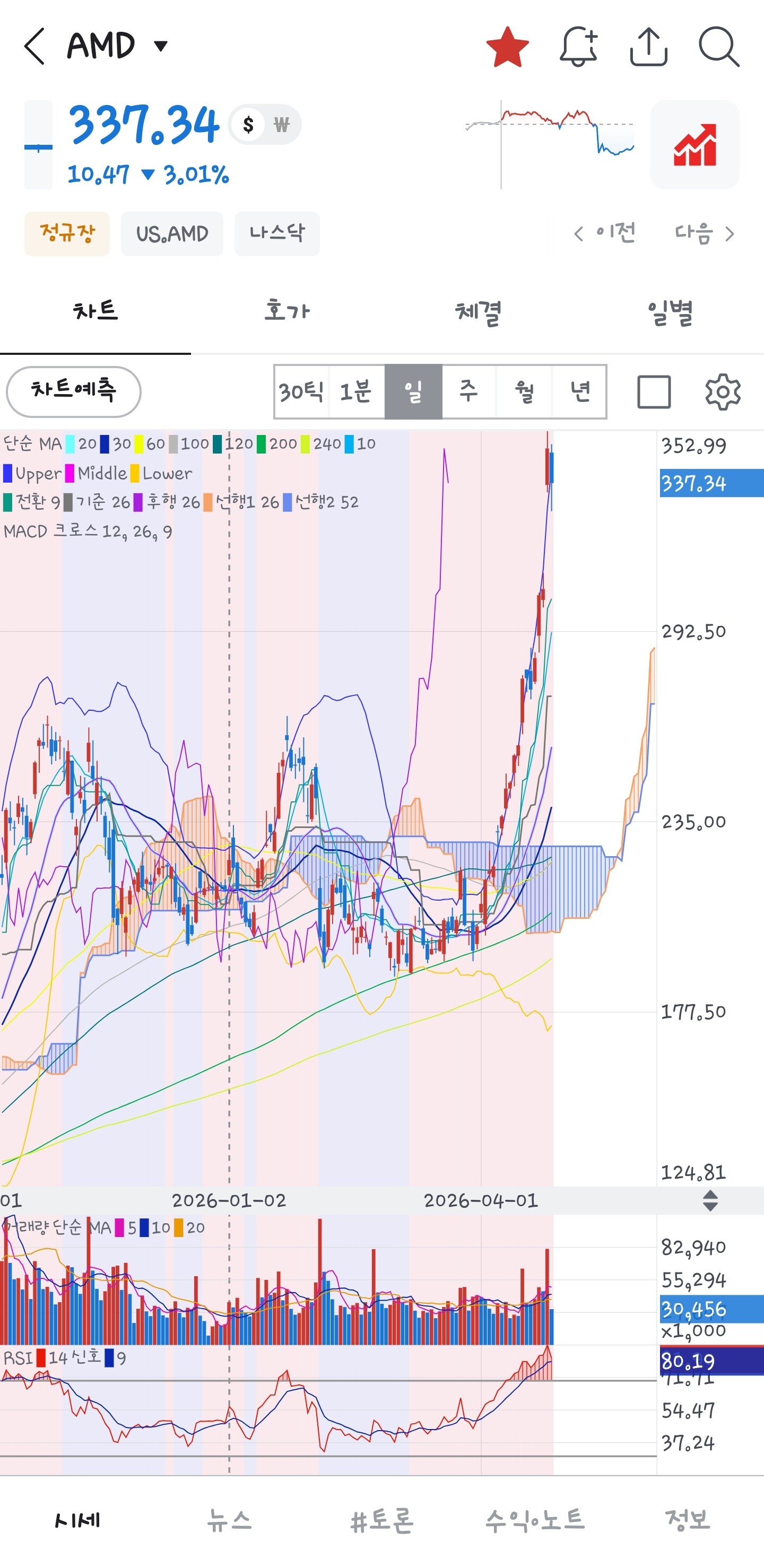The image size is (764, 1568).
Task: Tap the chart pane resize arrows handle
Action: pyautogui.click(x=710, y=1201)
